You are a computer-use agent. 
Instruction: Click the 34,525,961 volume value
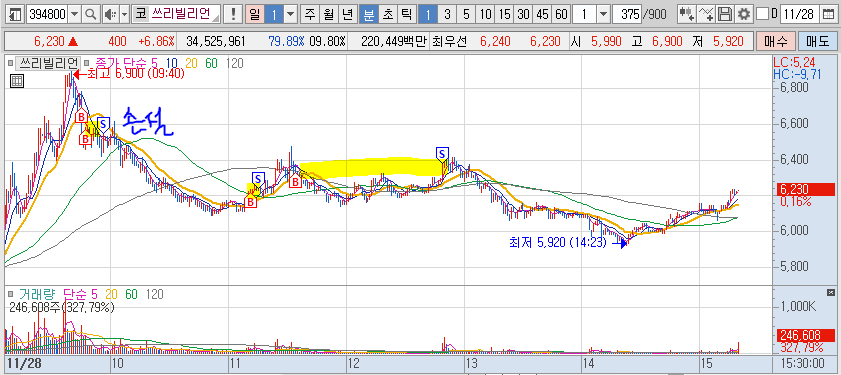[x=216, y=41]
